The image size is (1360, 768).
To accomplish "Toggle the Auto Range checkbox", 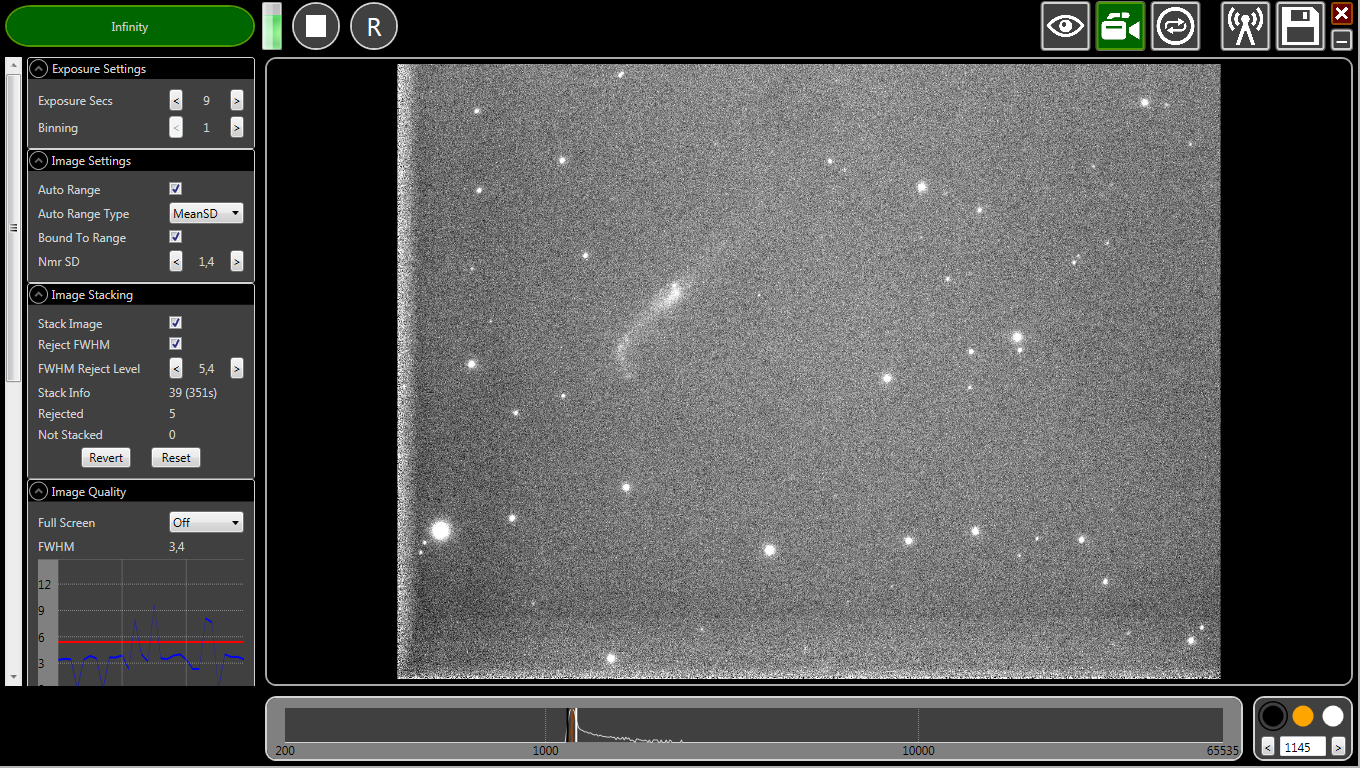I will click(176, 189).
